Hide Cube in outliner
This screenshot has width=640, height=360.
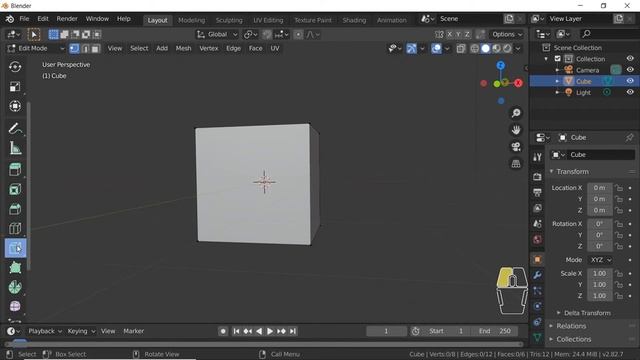tap(630, 81)
